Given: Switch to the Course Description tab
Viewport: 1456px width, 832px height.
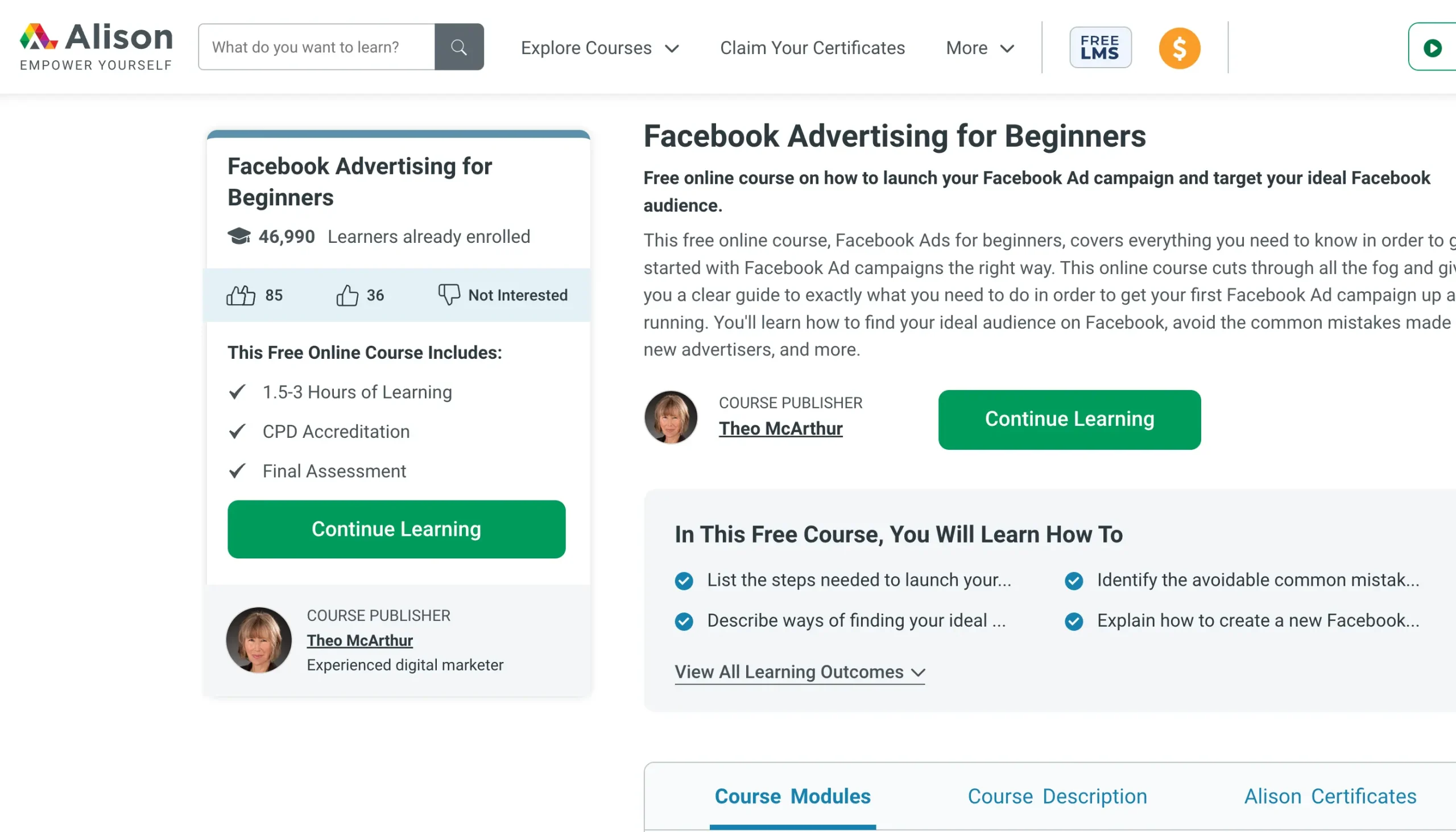Looking at the screenshot, I should (1057, 796).
